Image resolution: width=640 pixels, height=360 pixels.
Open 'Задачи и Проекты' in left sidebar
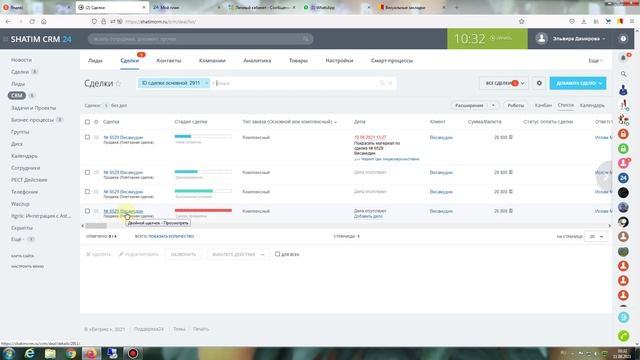(33, 108)
